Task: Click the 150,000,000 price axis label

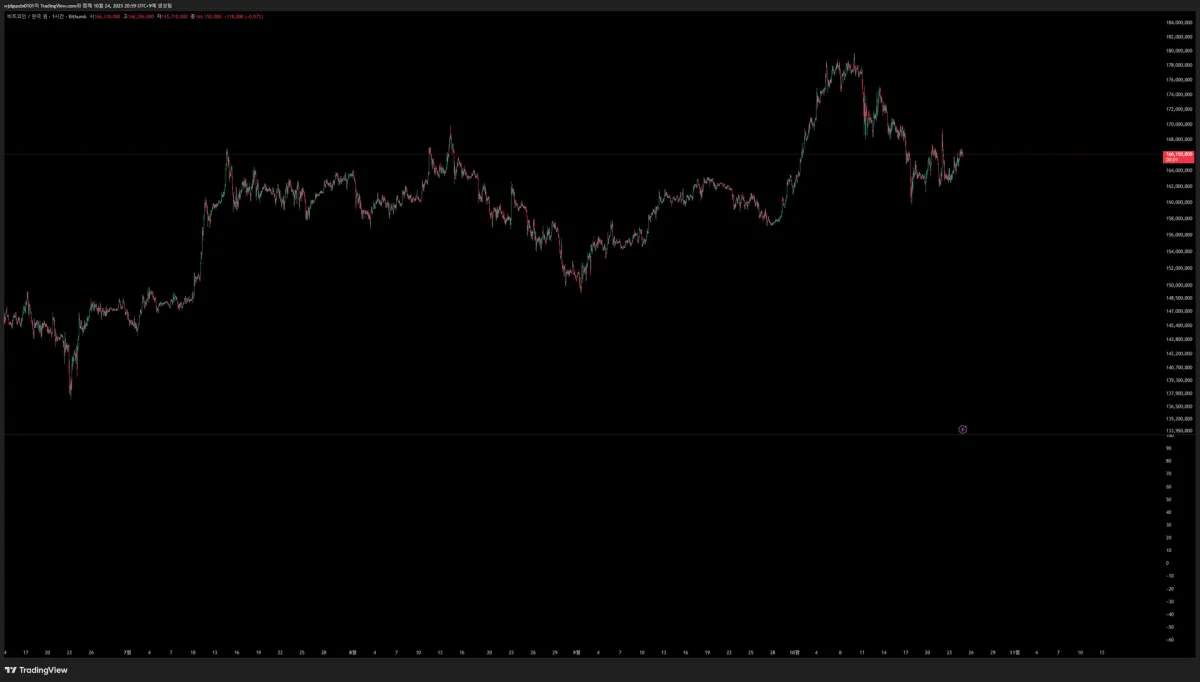Action: tap(1180, 284)
